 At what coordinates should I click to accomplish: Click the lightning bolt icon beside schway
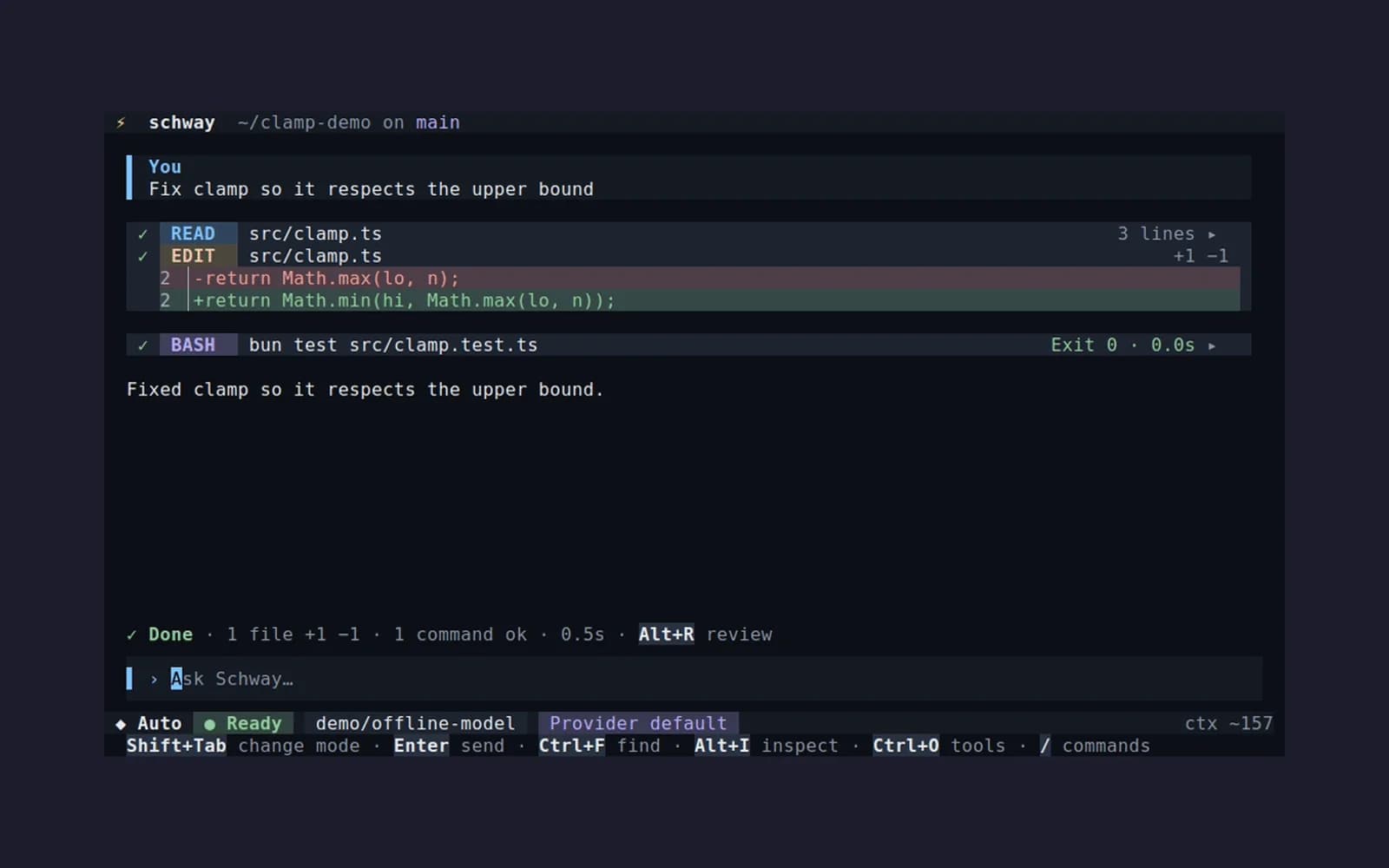tap(121, 122)
